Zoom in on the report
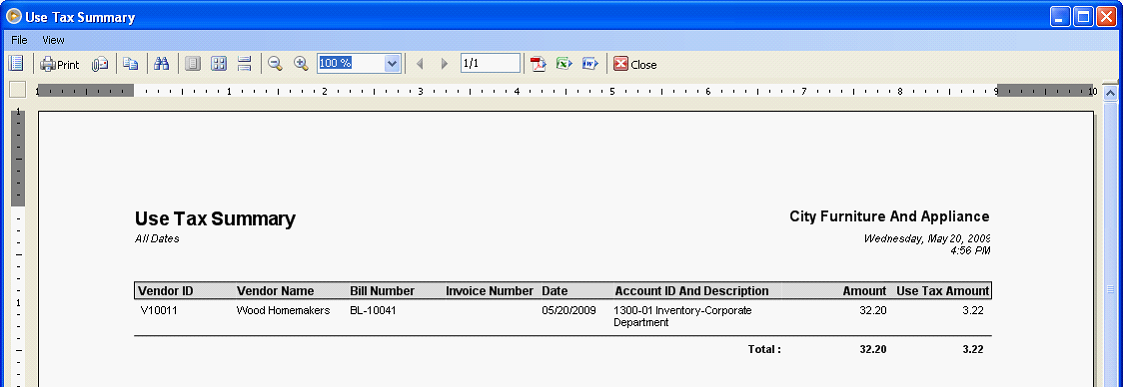 pyautogui.click(x=301, y=64)
